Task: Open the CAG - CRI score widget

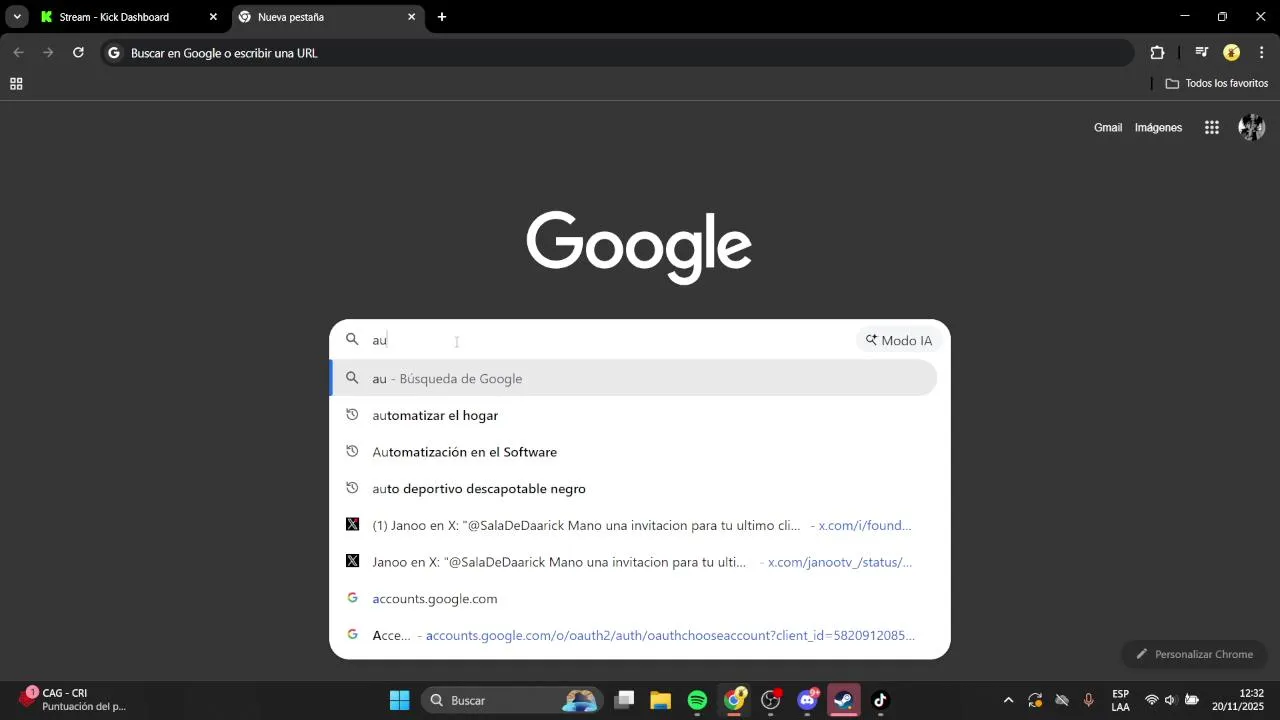Action: 72,700
